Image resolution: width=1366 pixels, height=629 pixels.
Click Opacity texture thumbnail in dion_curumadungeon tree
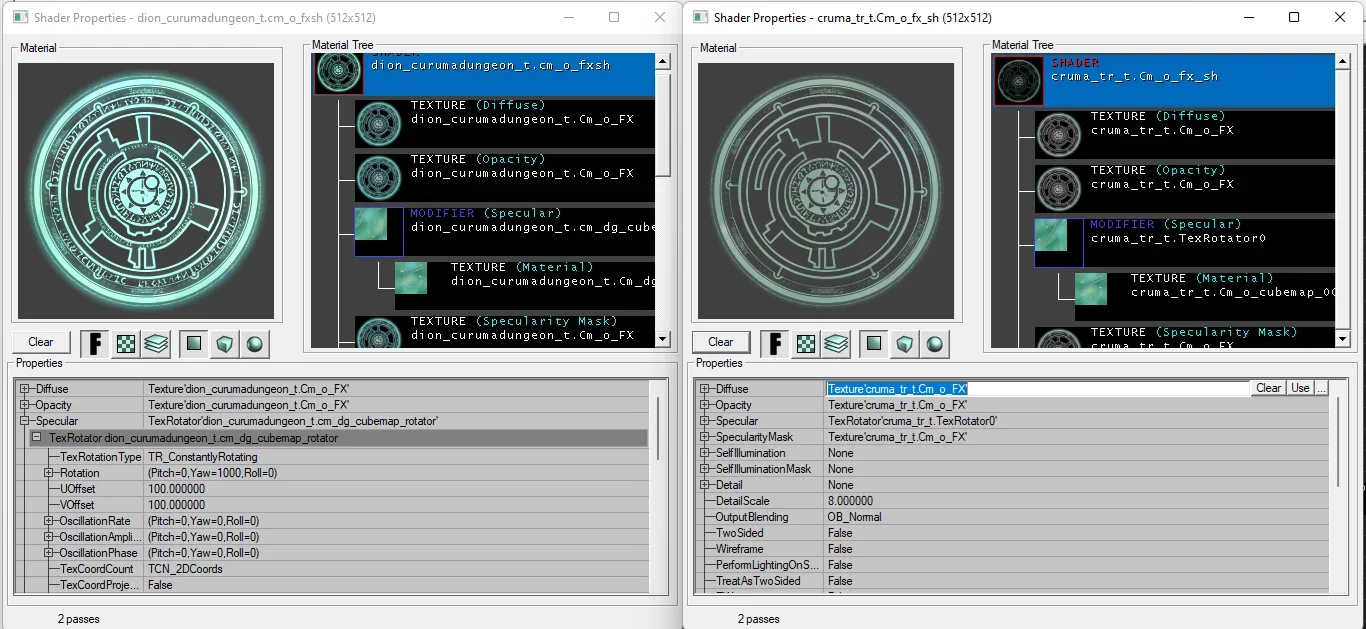coord(379,177)
